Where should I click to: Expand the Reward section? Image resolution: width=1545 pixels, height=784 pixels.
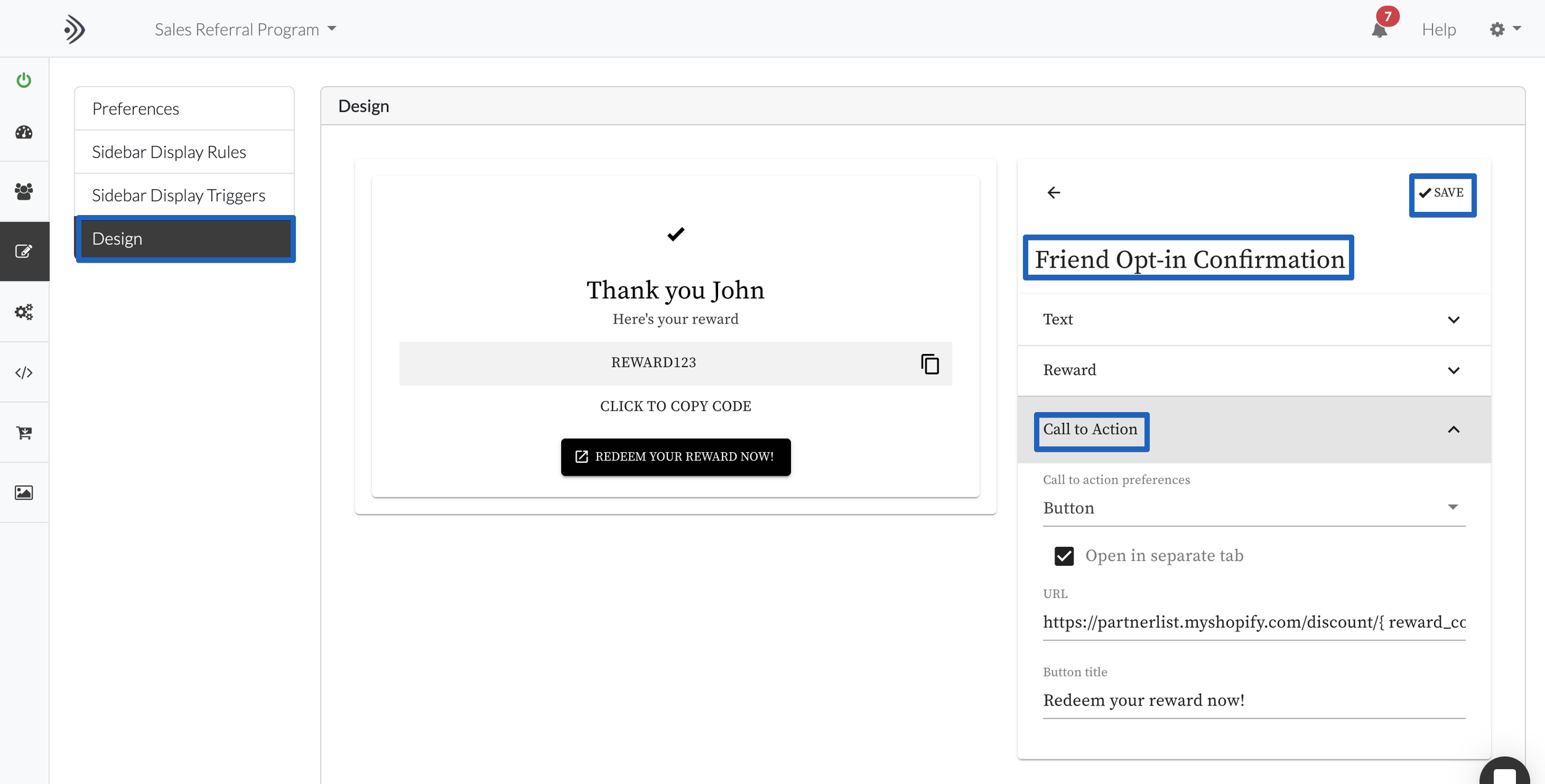click(1253, 370)
